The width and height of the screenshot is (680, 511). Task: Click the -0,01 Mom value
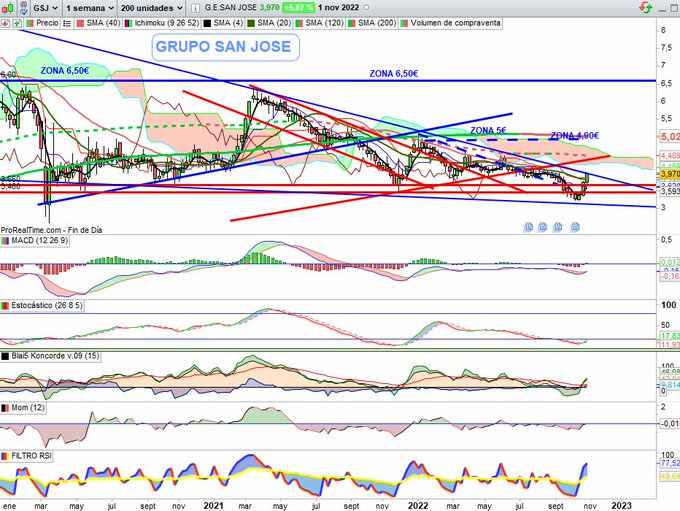pos(670,423)
